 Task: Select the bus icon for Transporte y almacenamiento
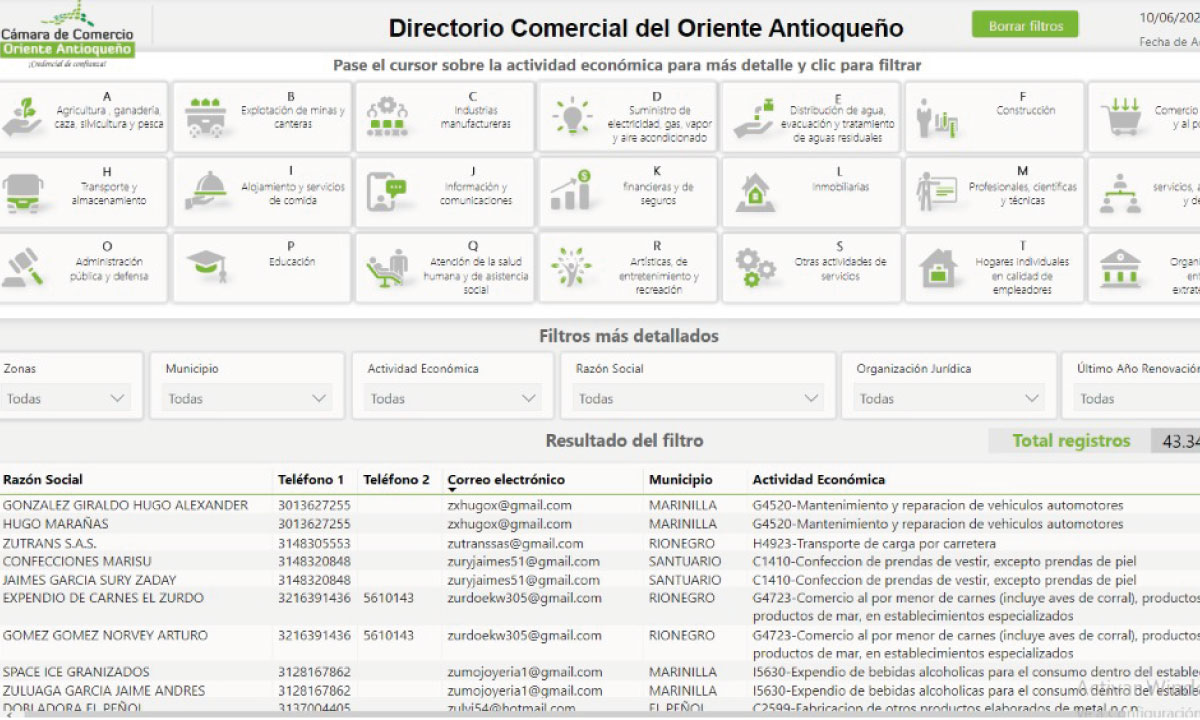(24, 192)
